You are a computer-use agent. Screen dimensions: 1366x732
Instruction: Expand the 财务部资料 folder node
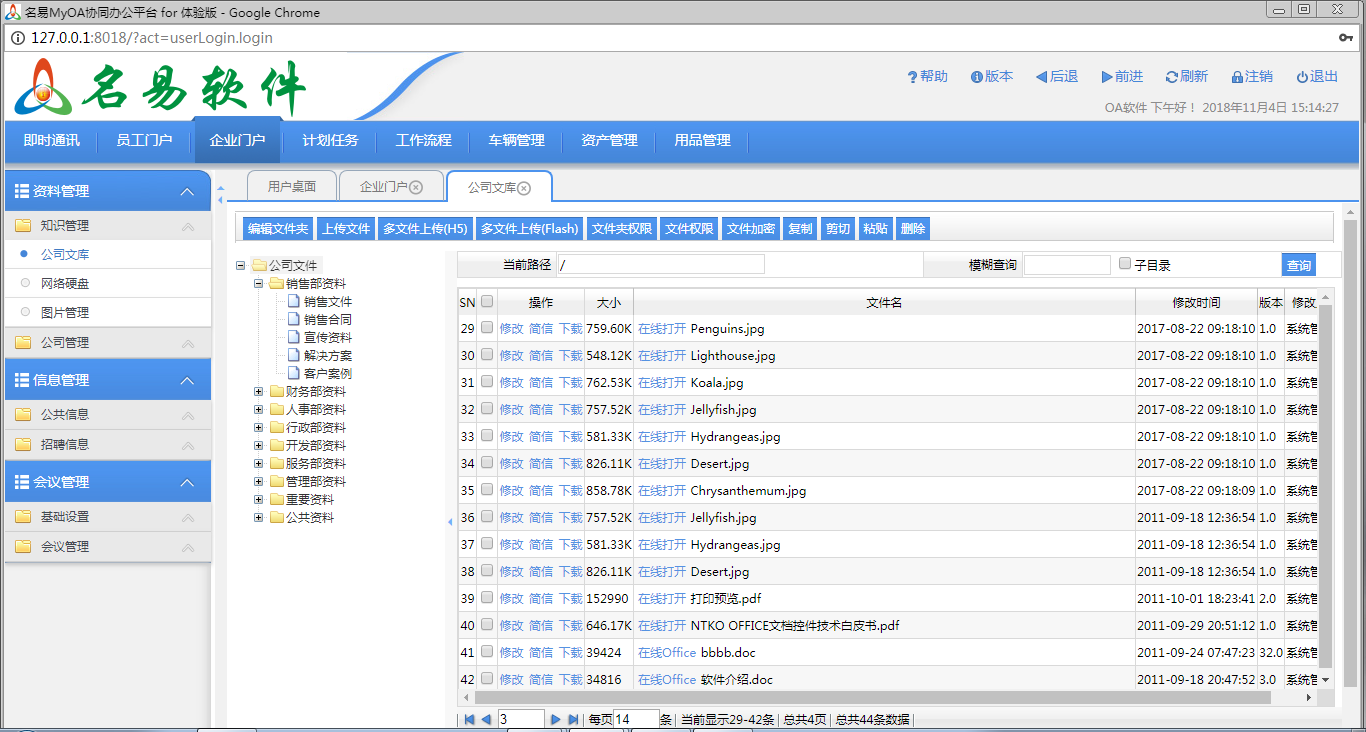pos(259,392)
